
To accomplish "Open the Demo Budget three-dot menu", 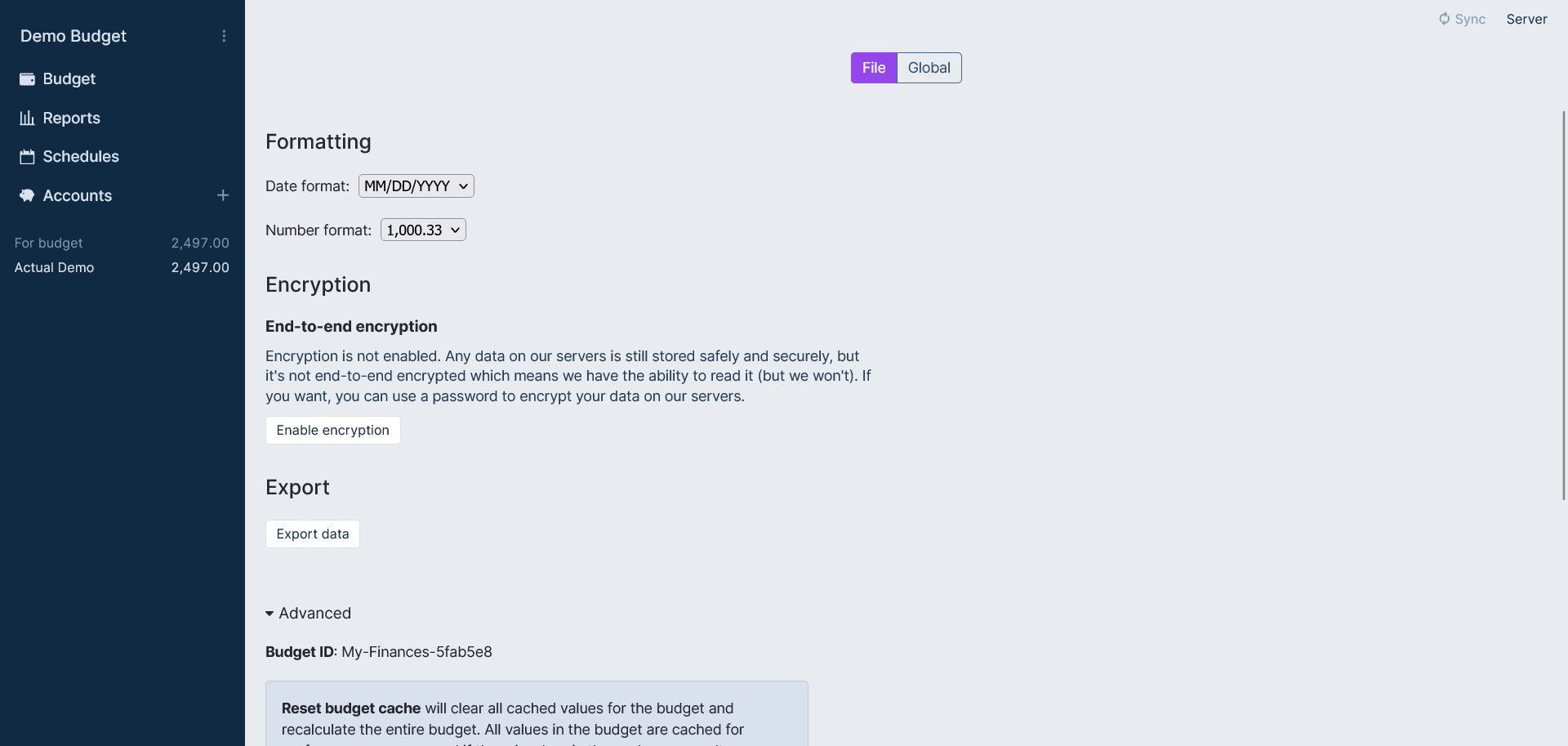I will (224, 36).
